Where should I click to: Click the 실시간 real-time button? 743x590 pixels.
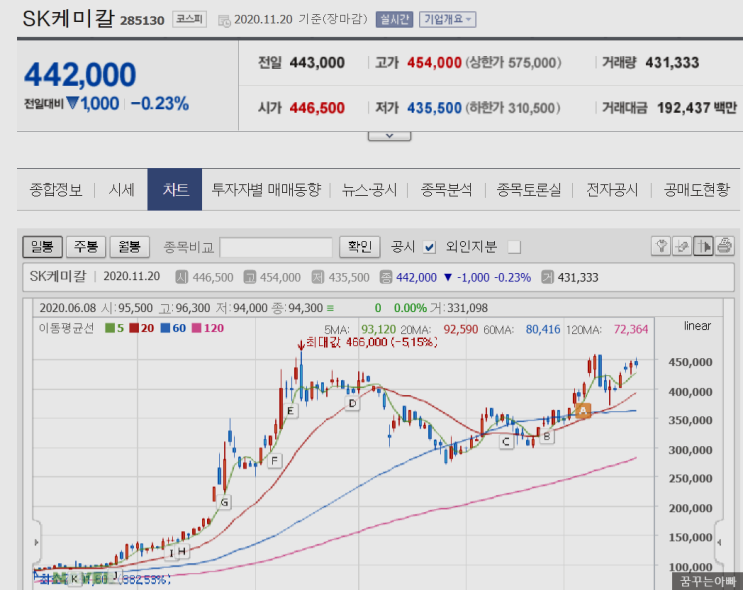[394, 19]
